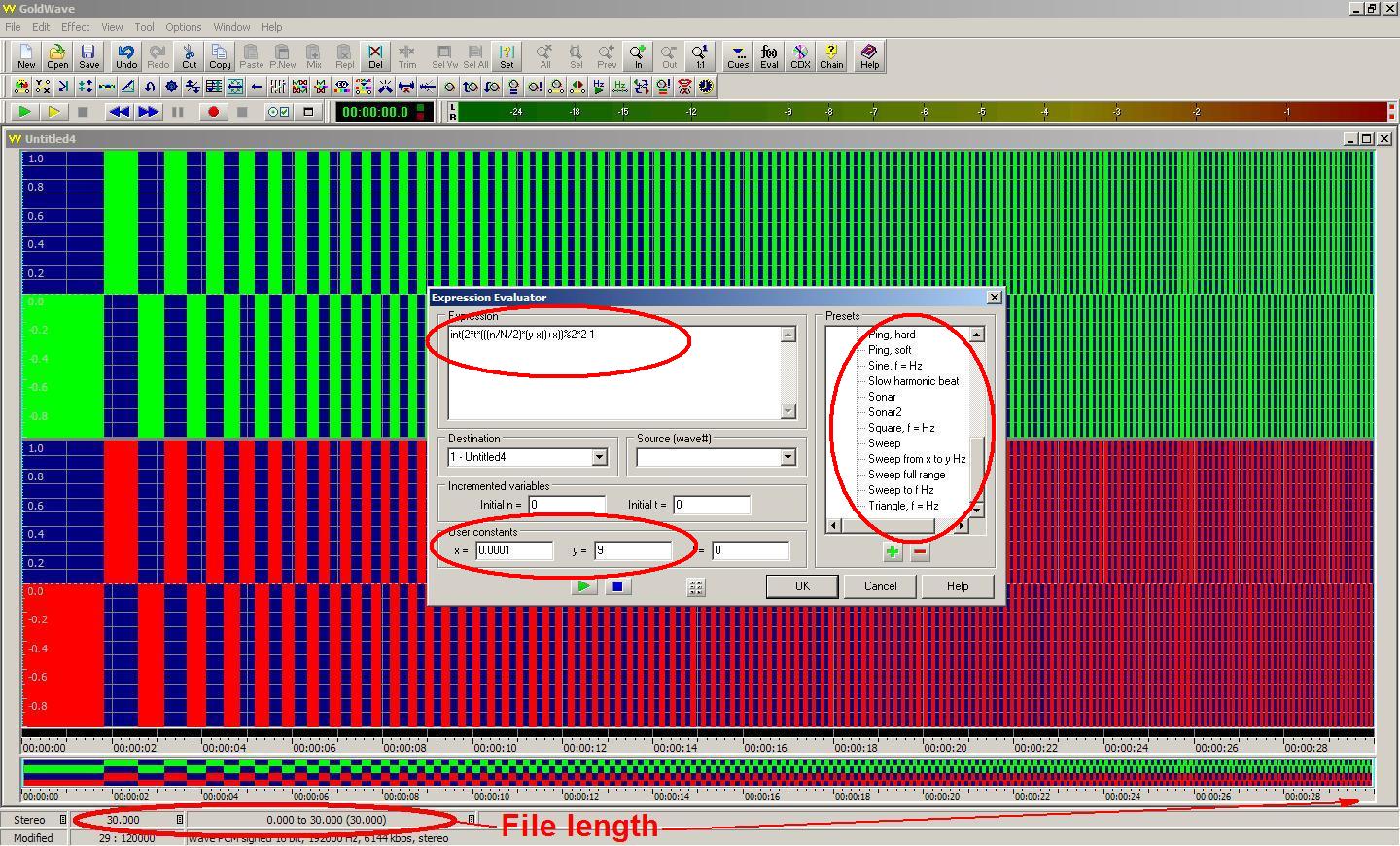Image resolution: width=1400 pixels, height=846 pixels.
Task: Click the Undo toolbar button
Action: 126,56
